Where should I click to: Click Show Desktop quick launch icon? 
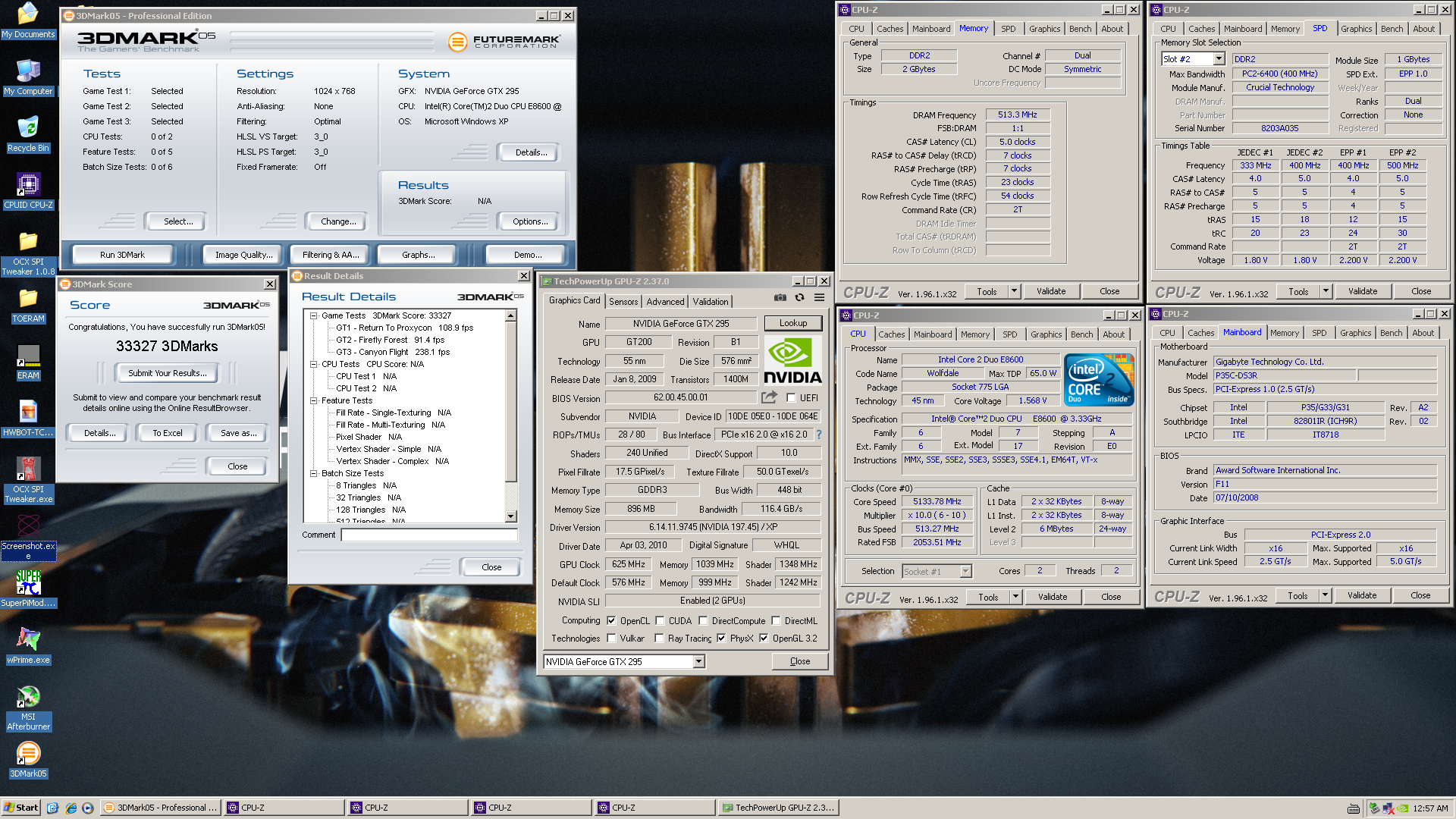click(x=52, y=808)
